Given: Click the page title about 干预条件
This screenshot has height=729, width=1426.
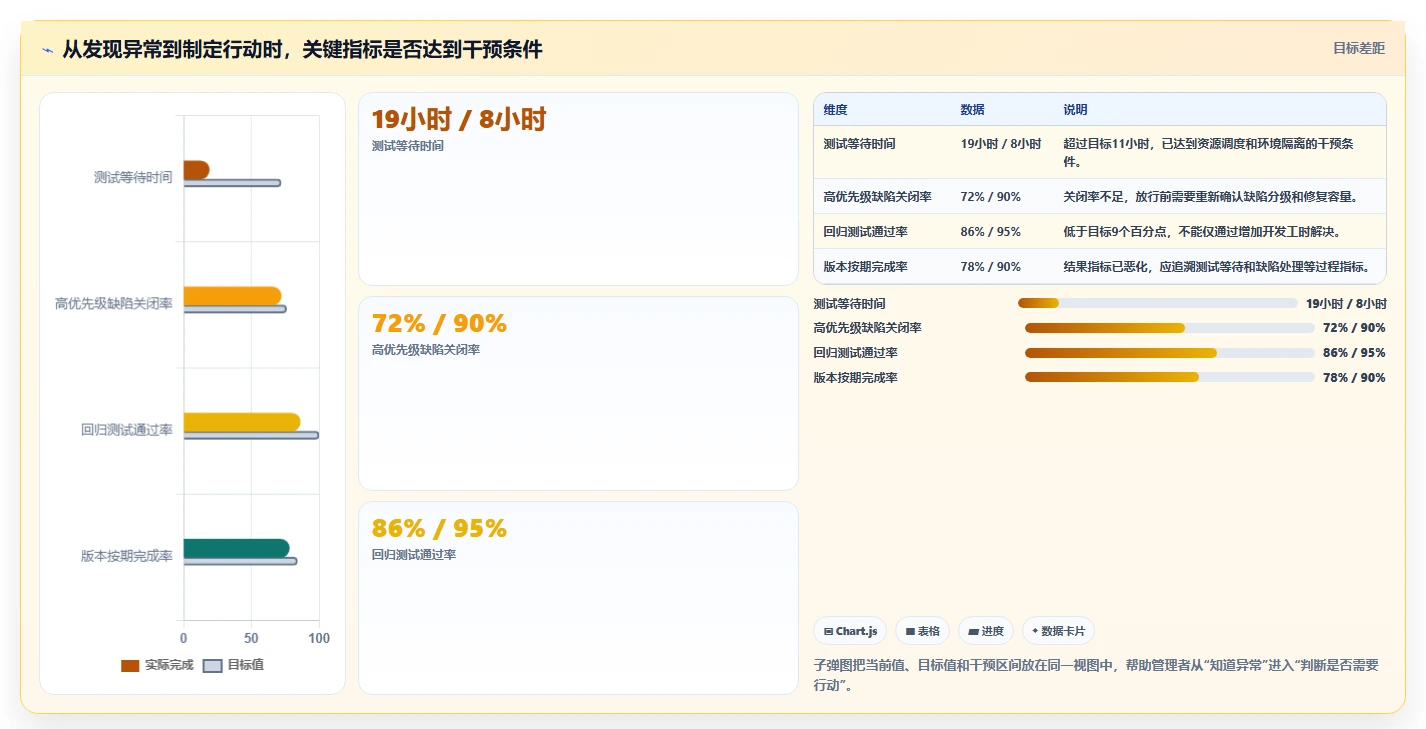Looking at the screenshot, I should [302, 50].
